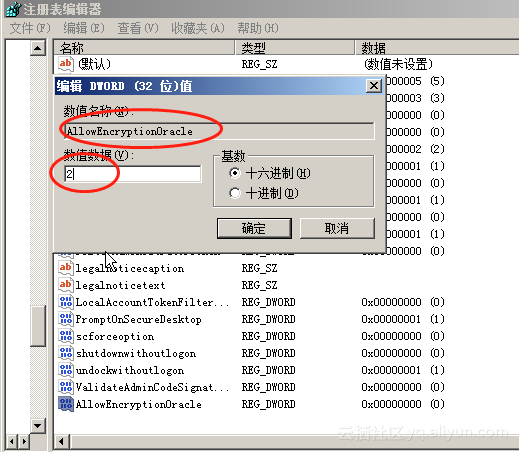This screenshot has height=452, width=519.
Task: Open the 查看(V) menu
Action: 138,28
